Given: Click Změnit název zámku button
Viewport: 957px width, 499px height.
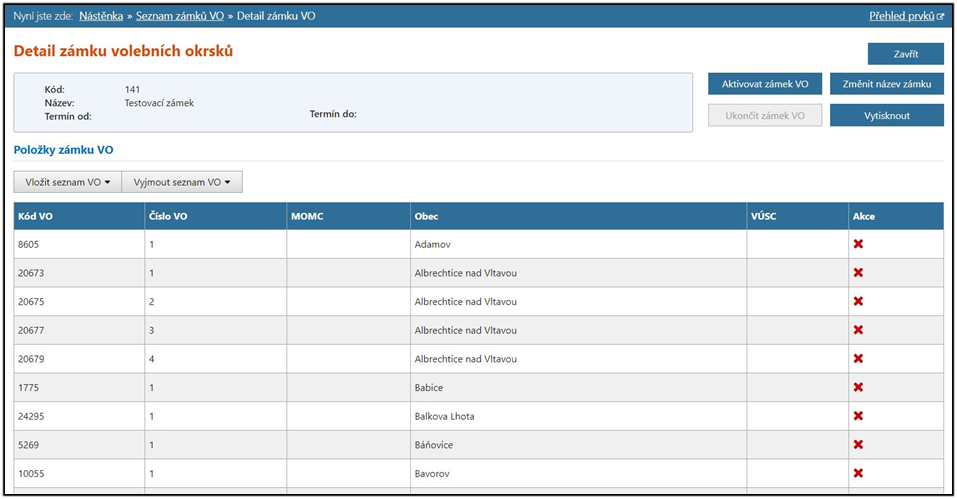Looking at the screenshot, I should pos(886,84).
